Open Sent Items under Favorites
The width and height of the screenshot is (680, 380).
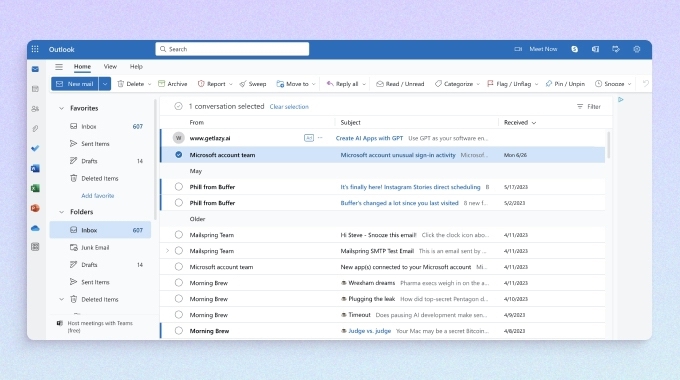[x=100, y=144]
